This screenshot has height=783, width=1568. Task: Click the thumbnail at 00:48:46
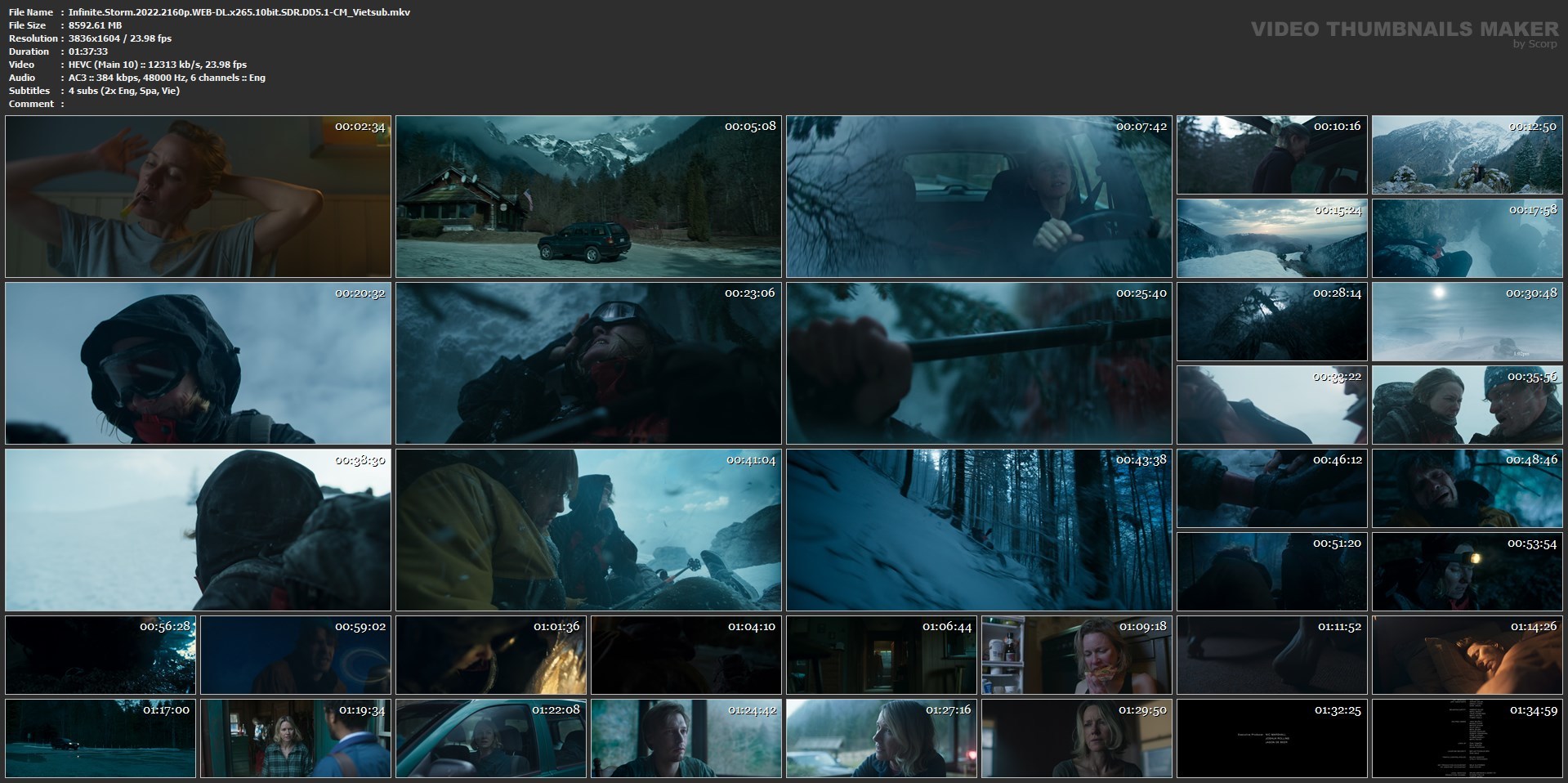[1467, 488]
